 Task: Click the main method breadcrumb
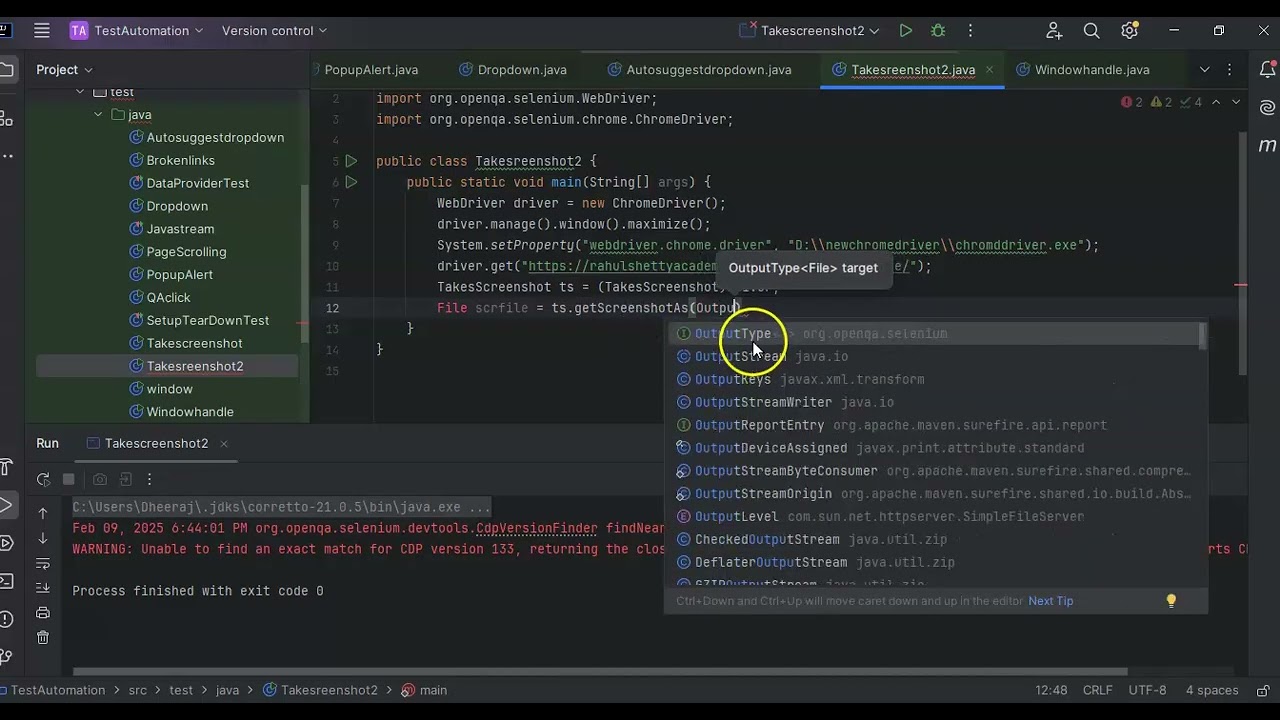tap(424, 691)
